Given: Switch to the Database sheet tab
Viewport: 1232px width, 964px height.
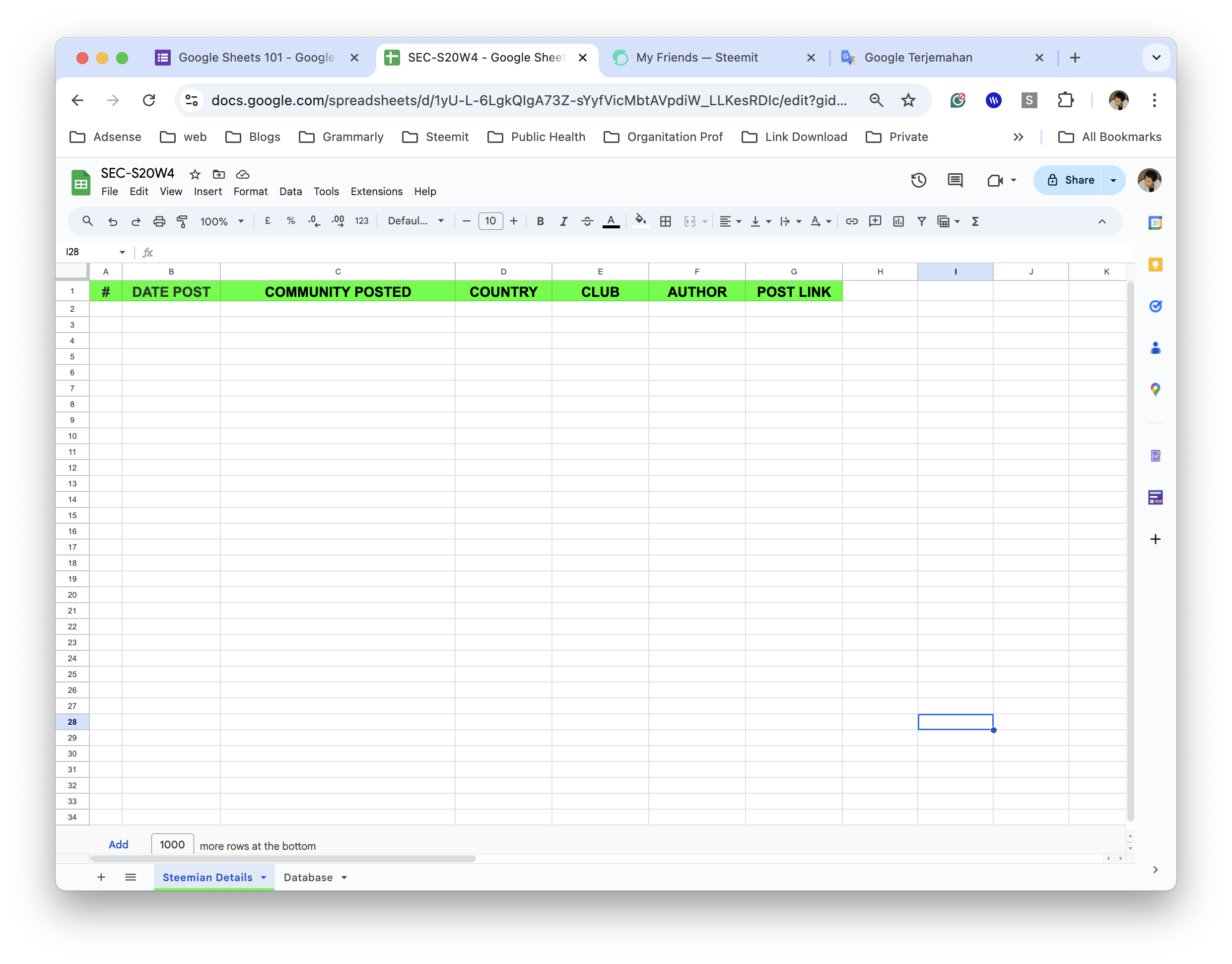Looking at the screenshot, I should pos(308,878).
